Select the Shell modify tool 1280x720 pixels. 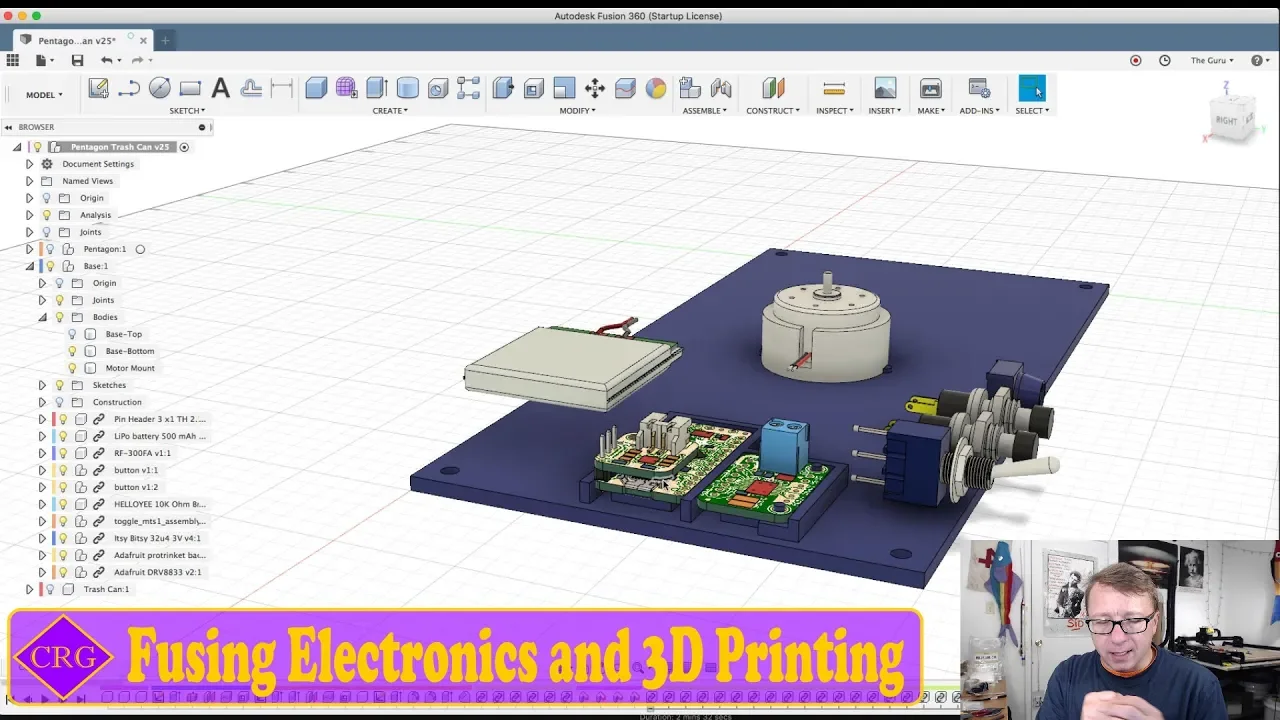coord(534,88)
